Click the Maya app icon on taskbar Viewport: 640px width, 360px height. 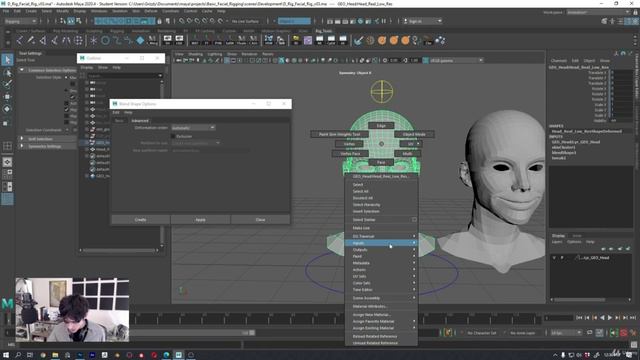pyautogui.click(x=178, y=355)
